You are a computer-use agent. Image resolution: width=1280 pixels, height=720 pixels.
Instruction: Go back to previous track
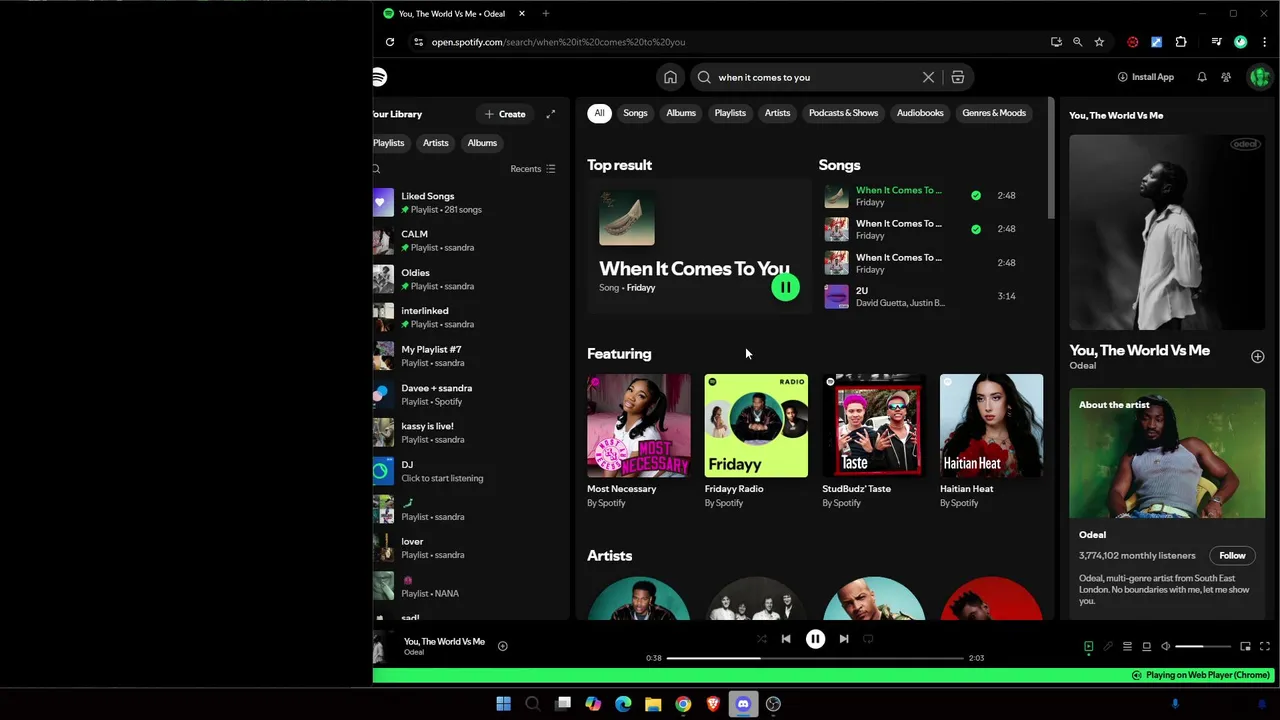[786, 639]
